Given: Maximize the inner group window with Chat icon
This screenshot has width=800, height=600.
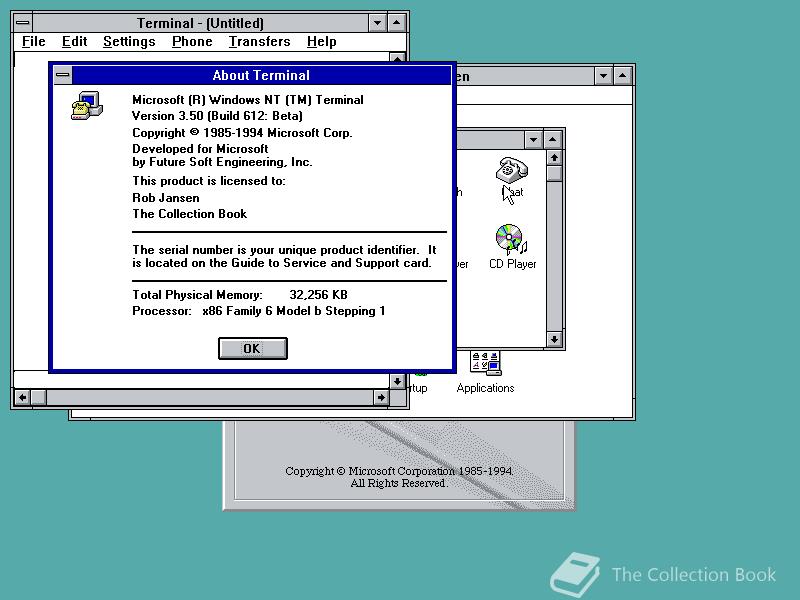Looking at the screenshot, I should [x=553, y=140].
